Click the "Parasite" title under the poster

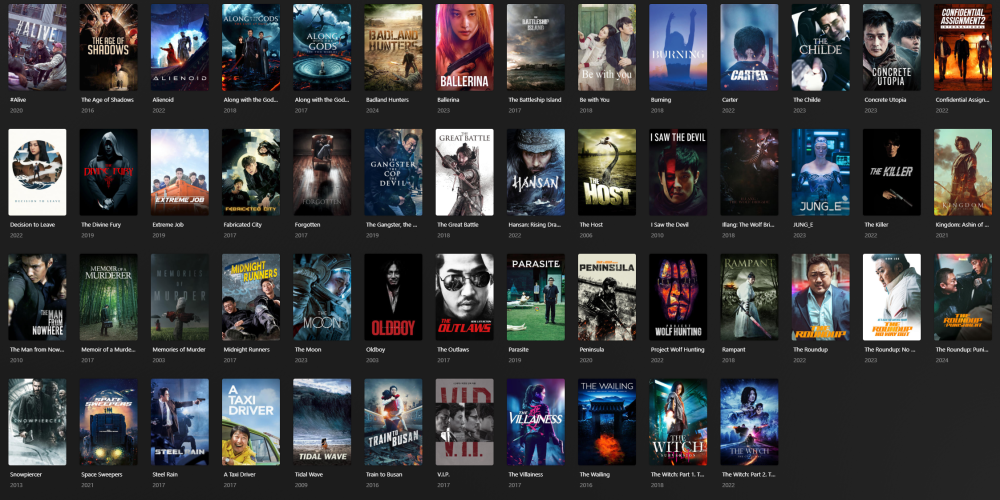519,349
